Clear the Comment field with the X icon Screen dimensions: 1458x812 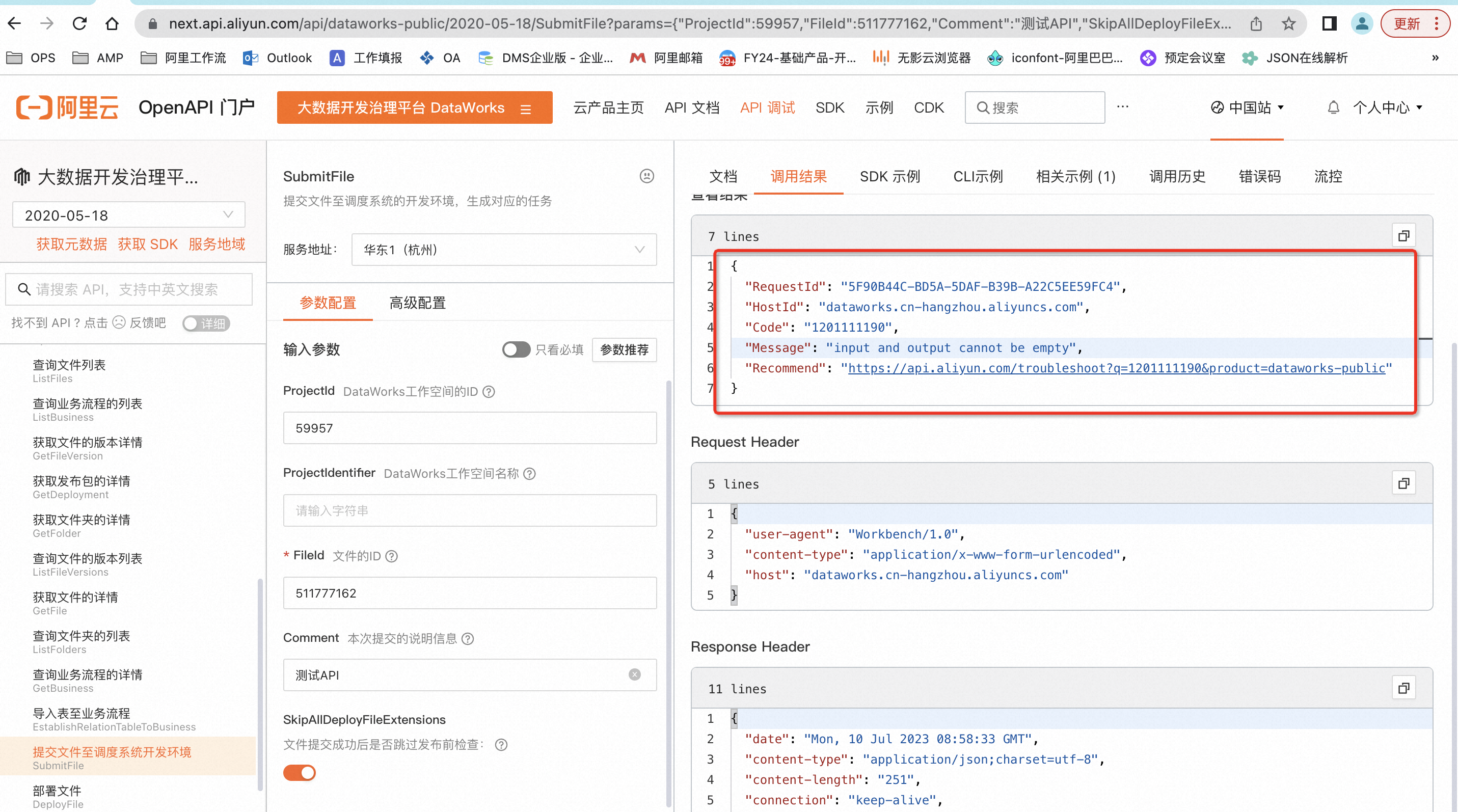634,674
